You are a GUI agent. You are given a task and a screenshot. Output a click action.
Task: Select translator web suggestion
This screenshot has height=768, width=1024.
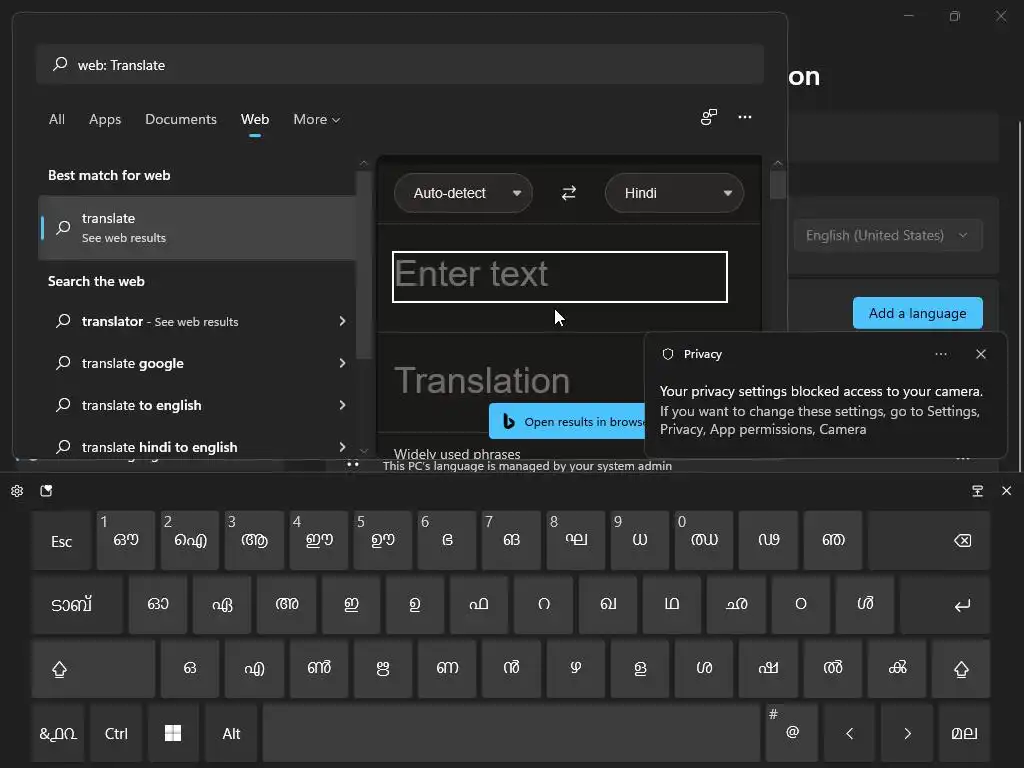pyautogui.click(x=199, y=321)
